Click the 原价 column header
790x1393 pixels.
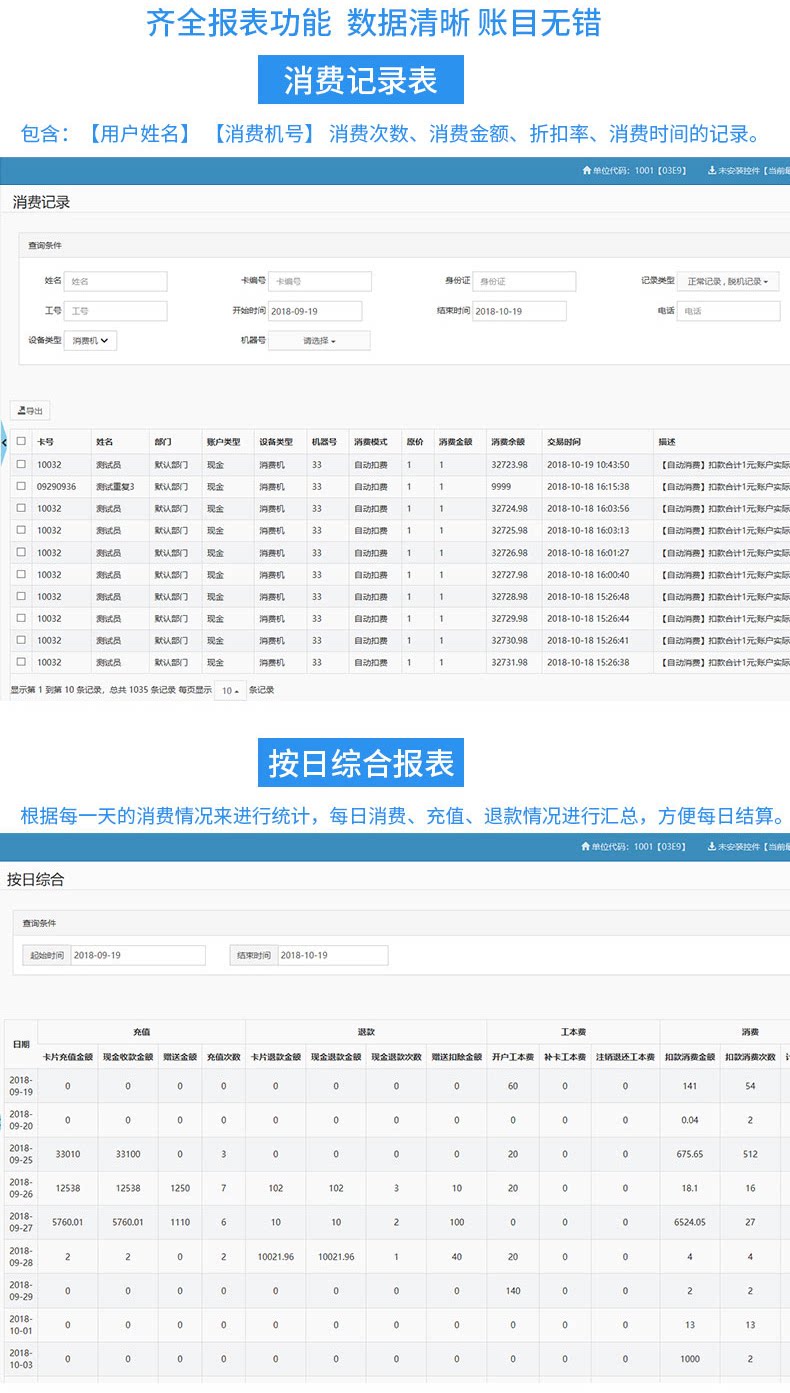click(x=414, y=441)
